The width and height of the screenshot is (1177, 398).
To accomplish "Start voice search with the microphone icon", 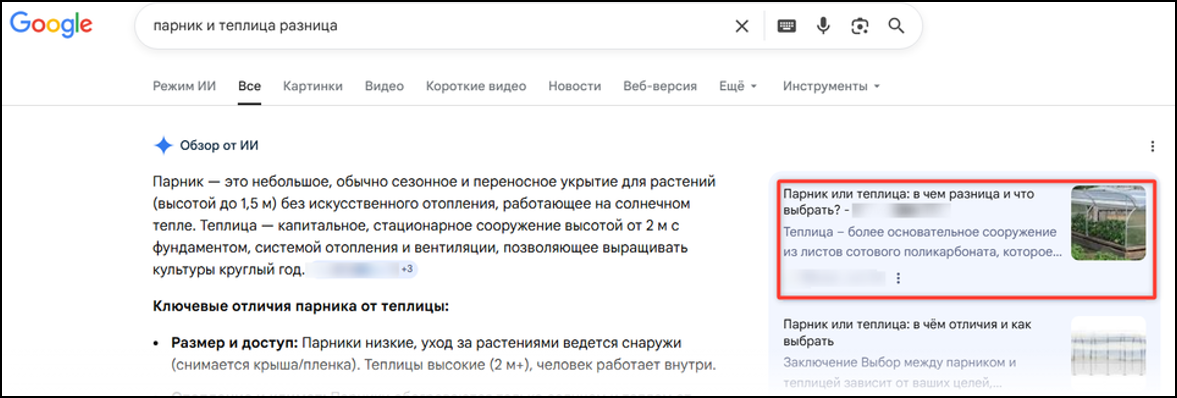I will (823, 26).
